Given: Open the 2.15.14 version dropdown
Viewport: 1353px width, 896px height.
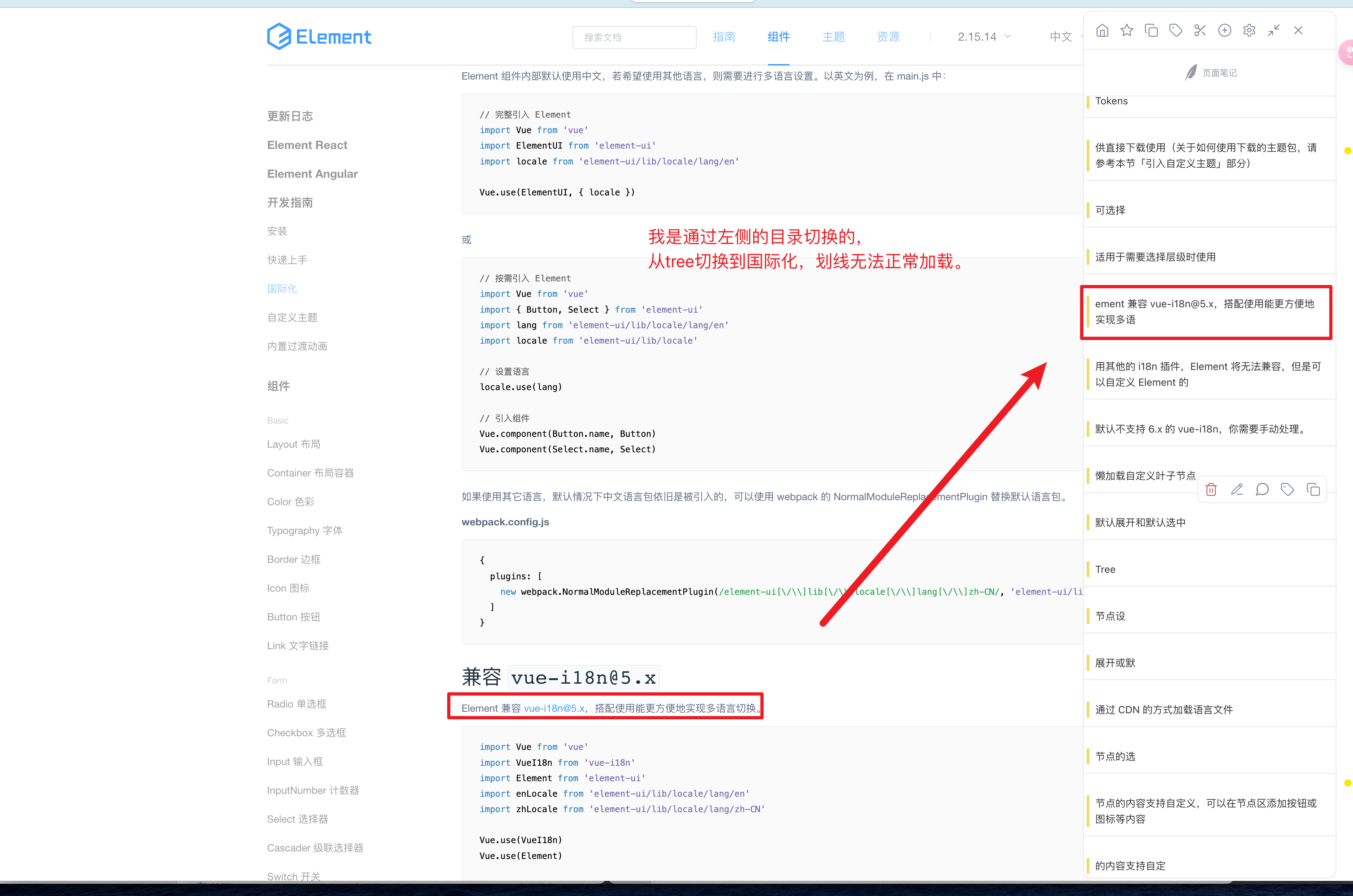Looking at the screenshot, I should pos(984,37).
